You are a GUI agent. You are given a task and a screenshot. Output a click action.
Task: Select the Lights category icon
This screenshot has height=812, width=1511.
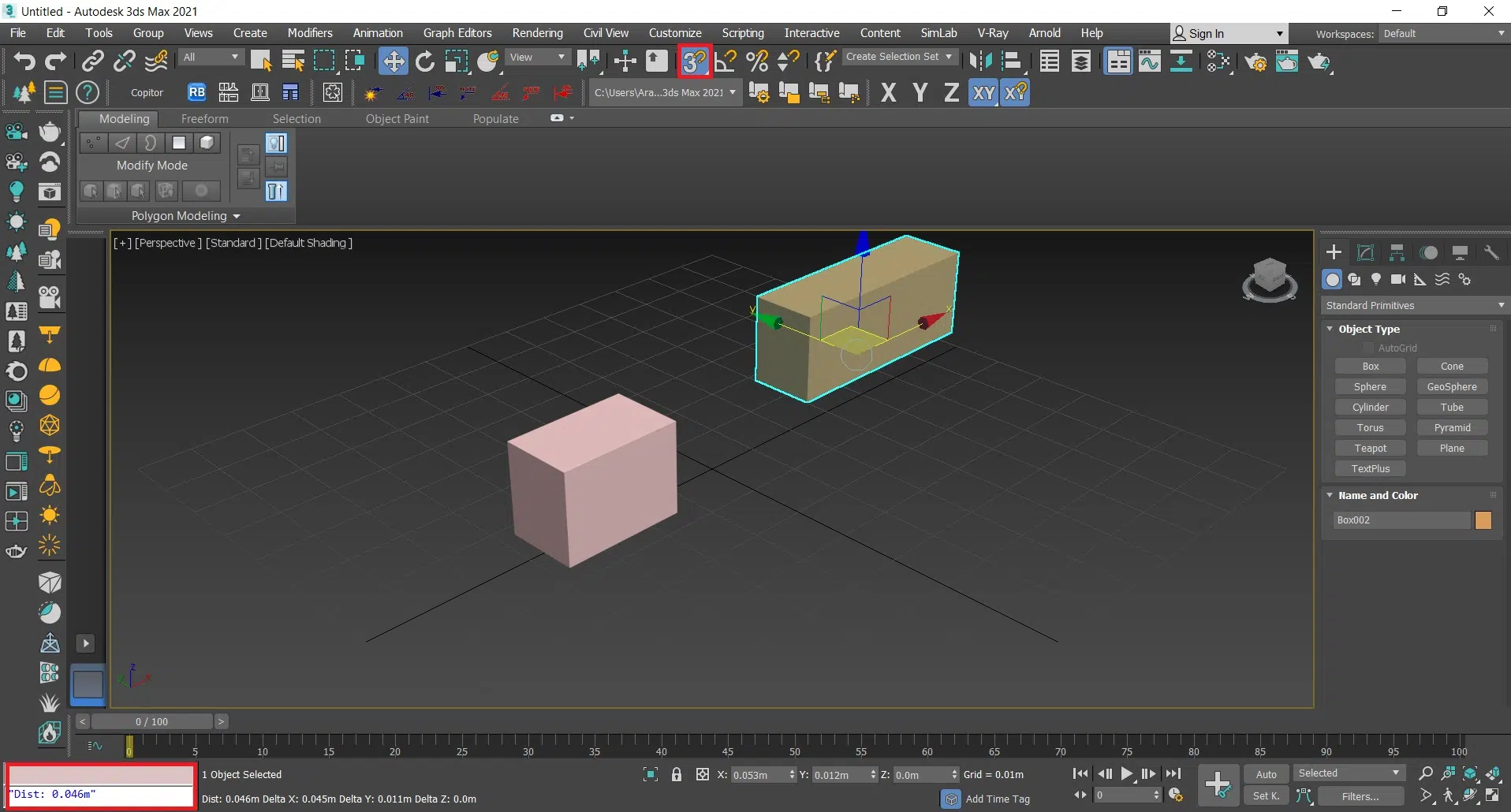(x=1376, y=279)
